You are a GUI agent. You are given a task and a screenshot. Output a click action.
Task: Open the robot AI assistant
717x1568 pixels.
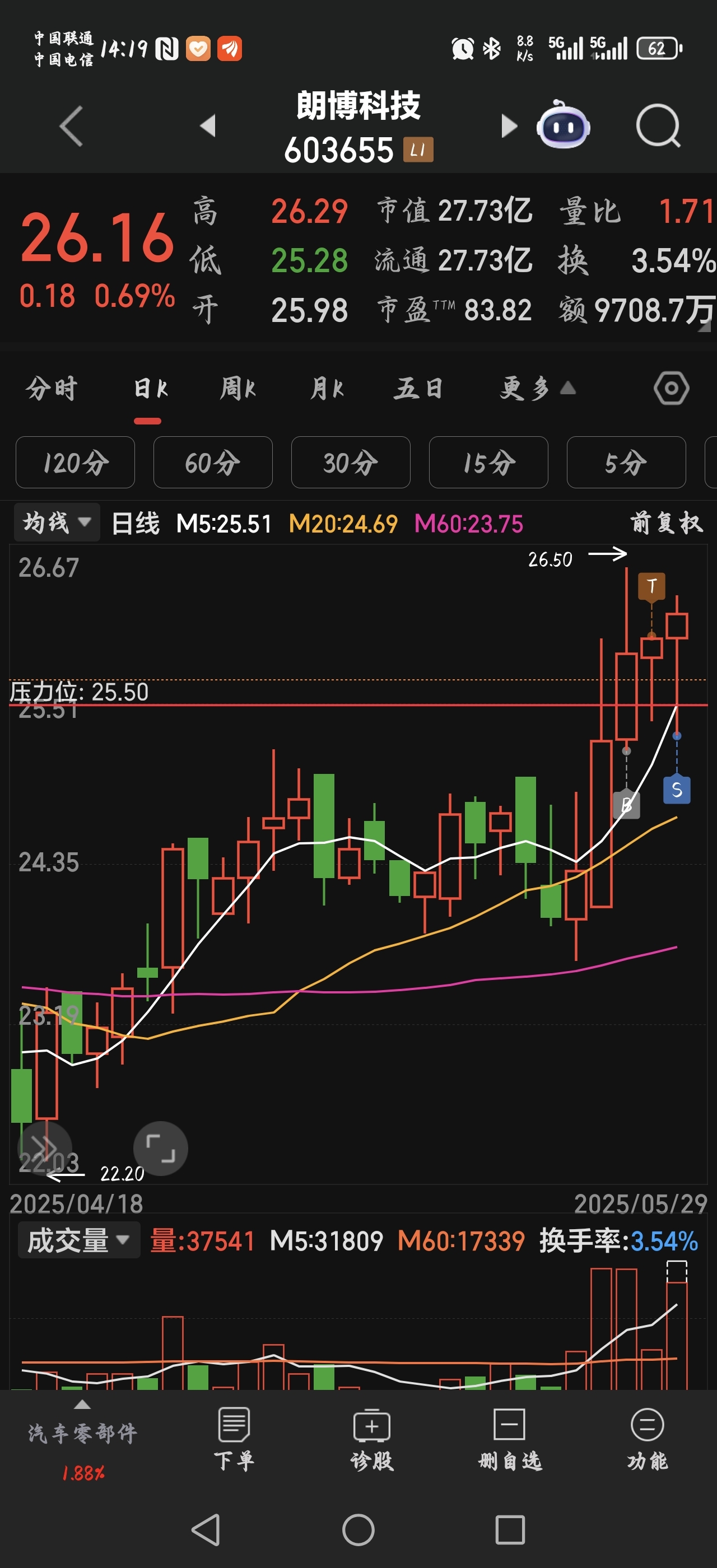[563, 125]
